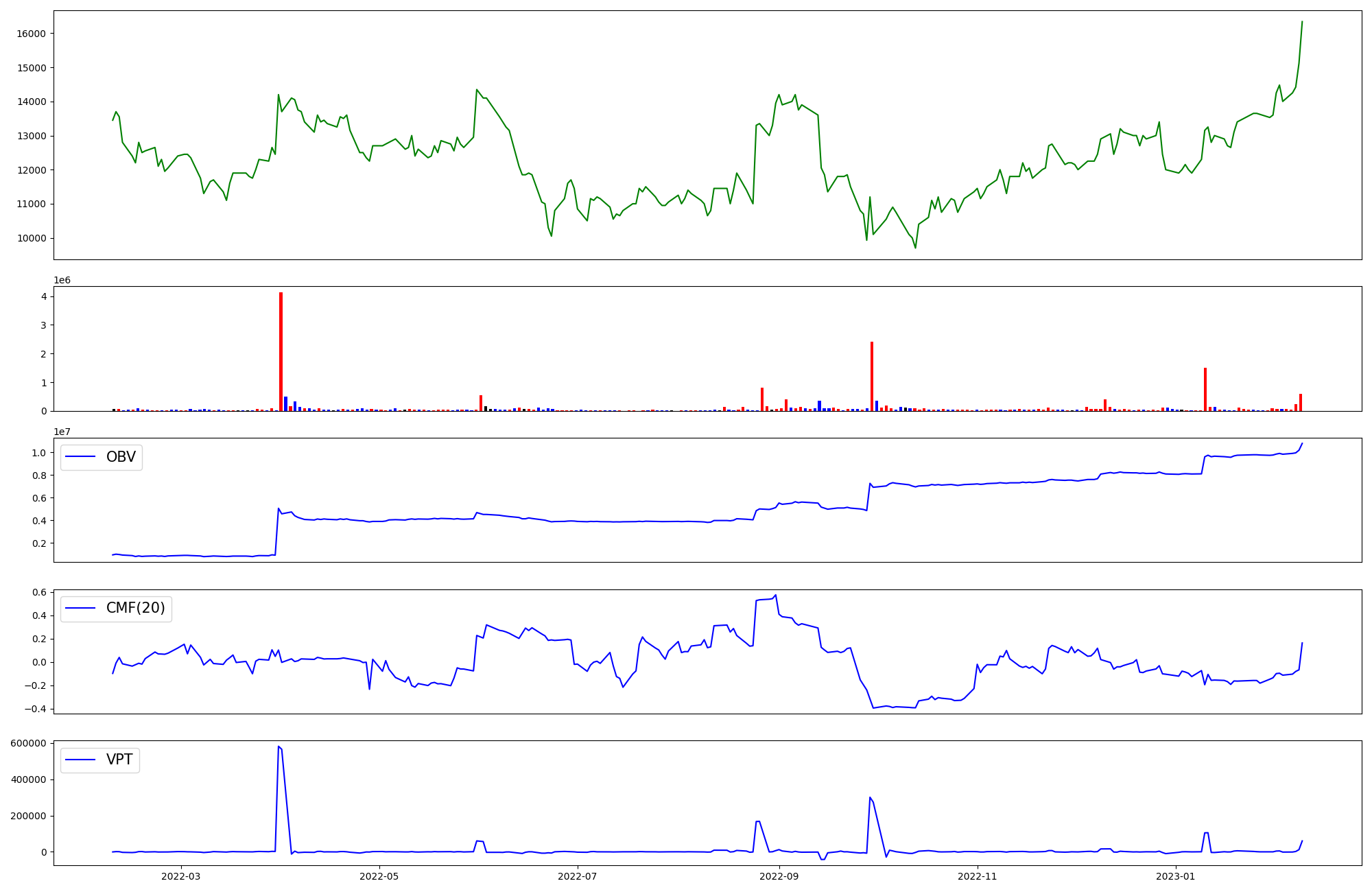Click the 2022-07 date tick label
Image resolution: width=1372 pixels, height=892 pixels.
pyautogui.click(x=578, y=876)
